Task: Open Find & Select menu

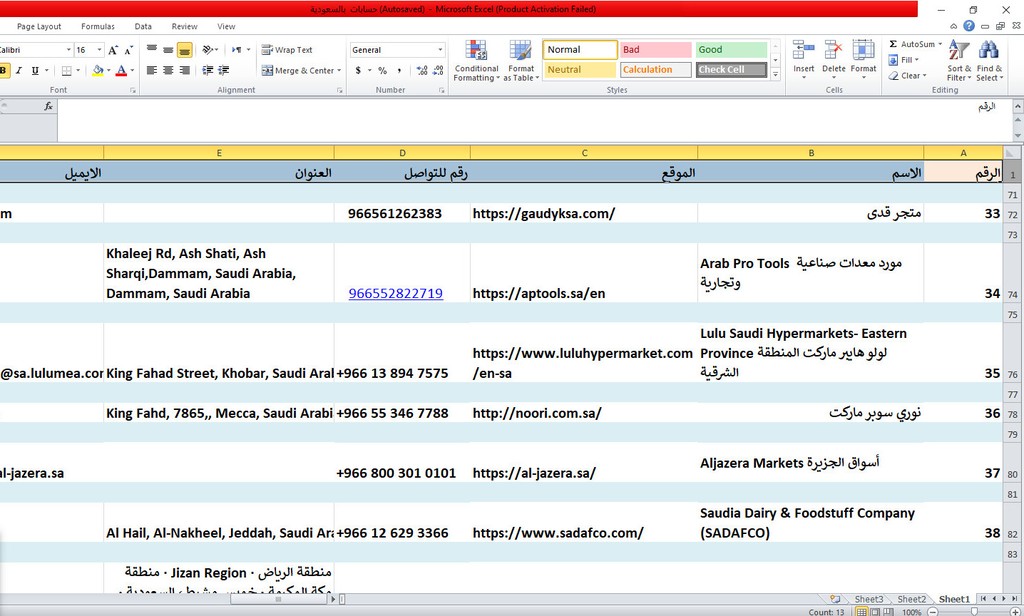Action: click(988, 61)
